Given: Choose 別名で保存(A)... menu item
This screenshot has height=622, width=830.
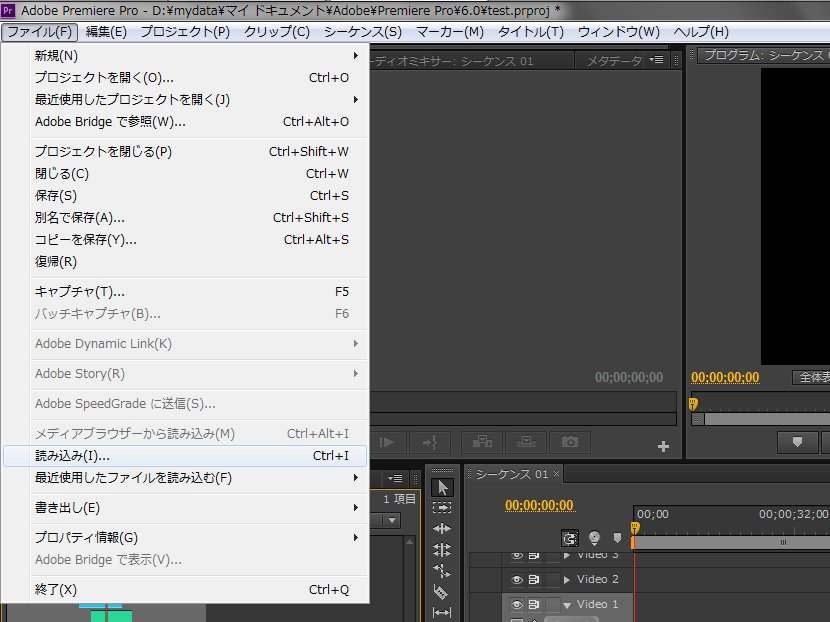Looking at the screenshot, I should pyautogui.click(x=186, y=218).
